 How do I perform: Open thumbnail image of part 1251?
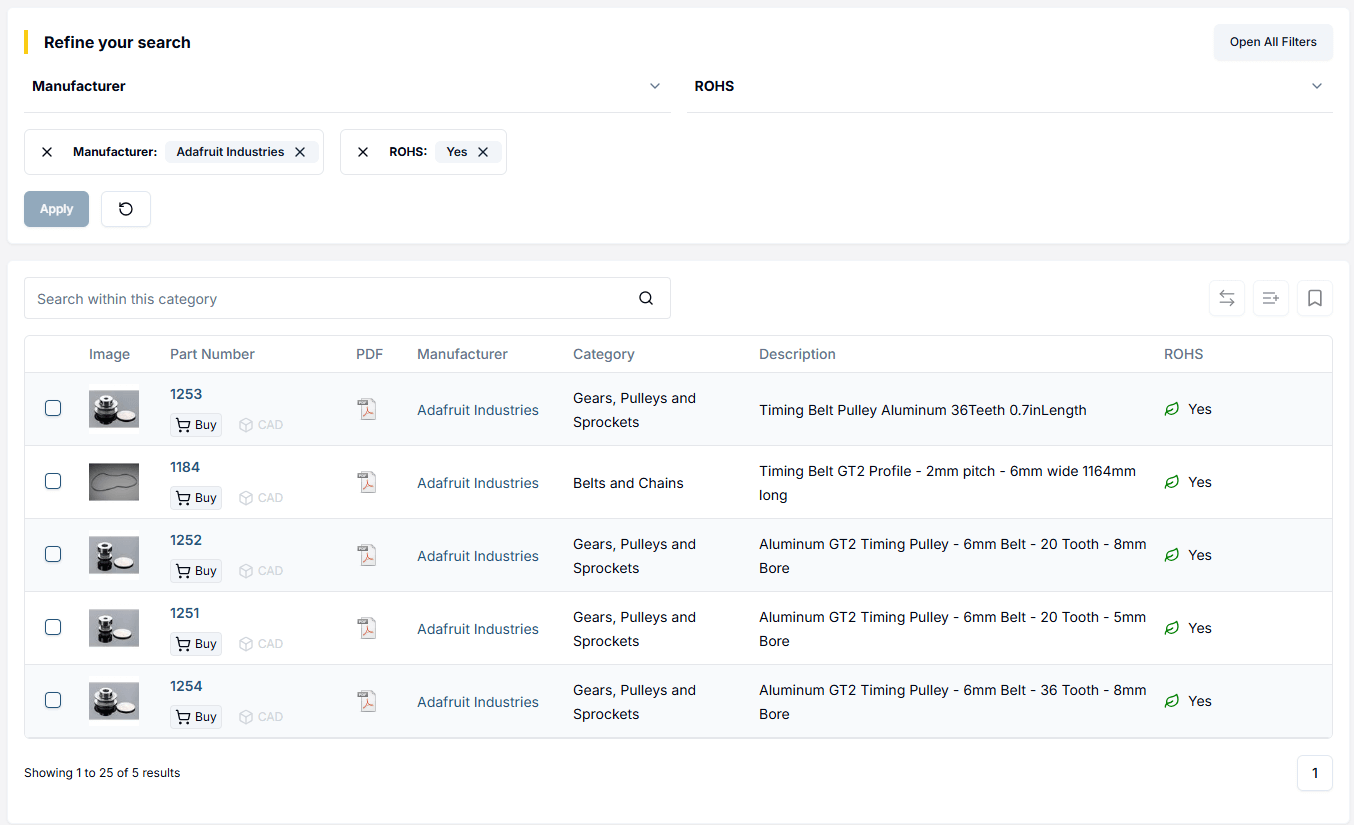pos(114,628)
